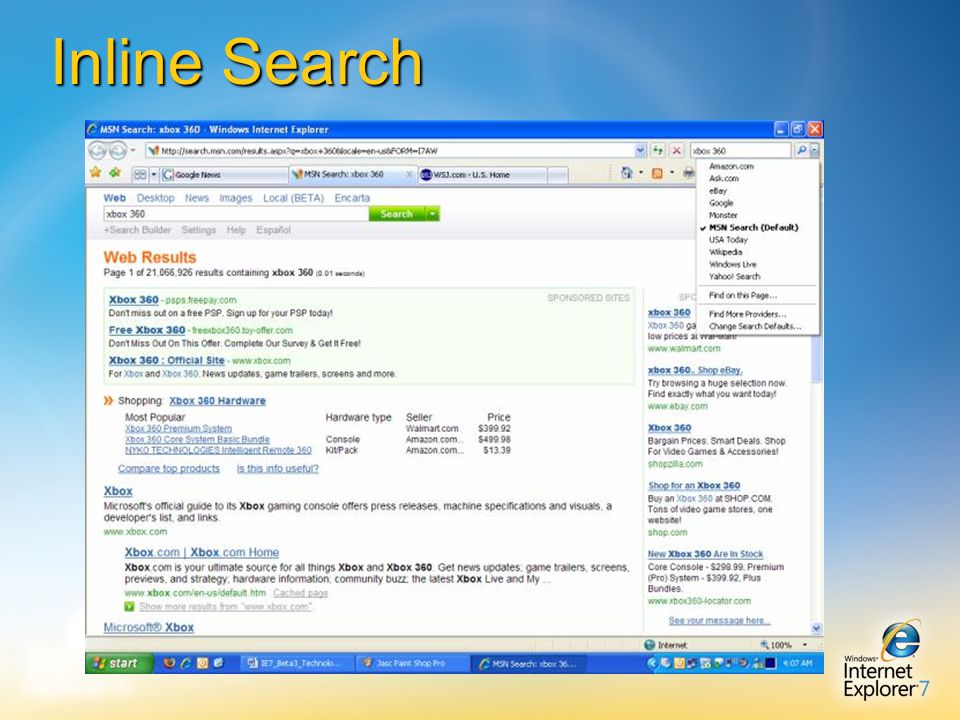Open the News search category

click(x=197, y=198)
